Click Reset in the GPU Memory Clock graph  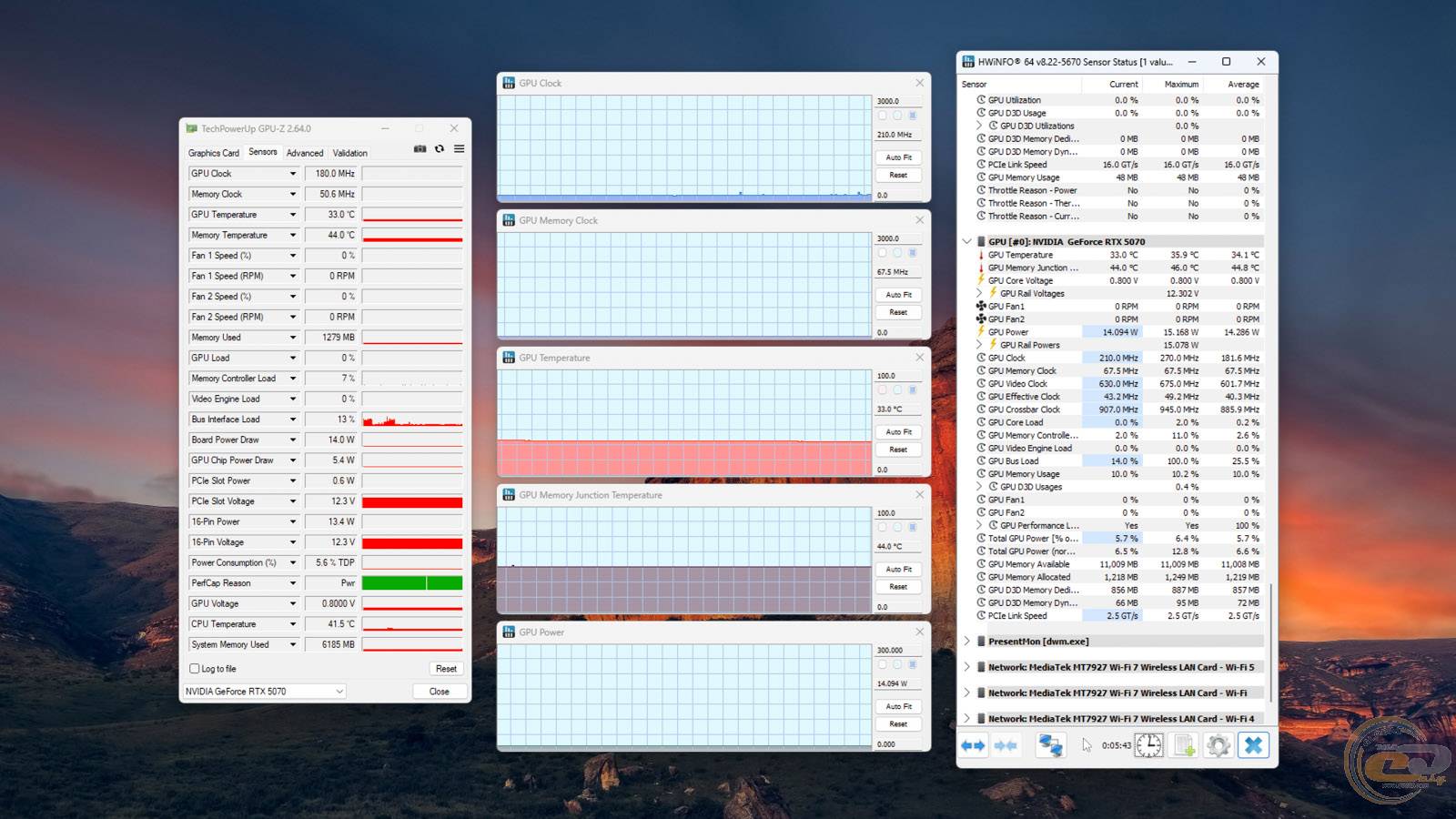tap(899, 312)
